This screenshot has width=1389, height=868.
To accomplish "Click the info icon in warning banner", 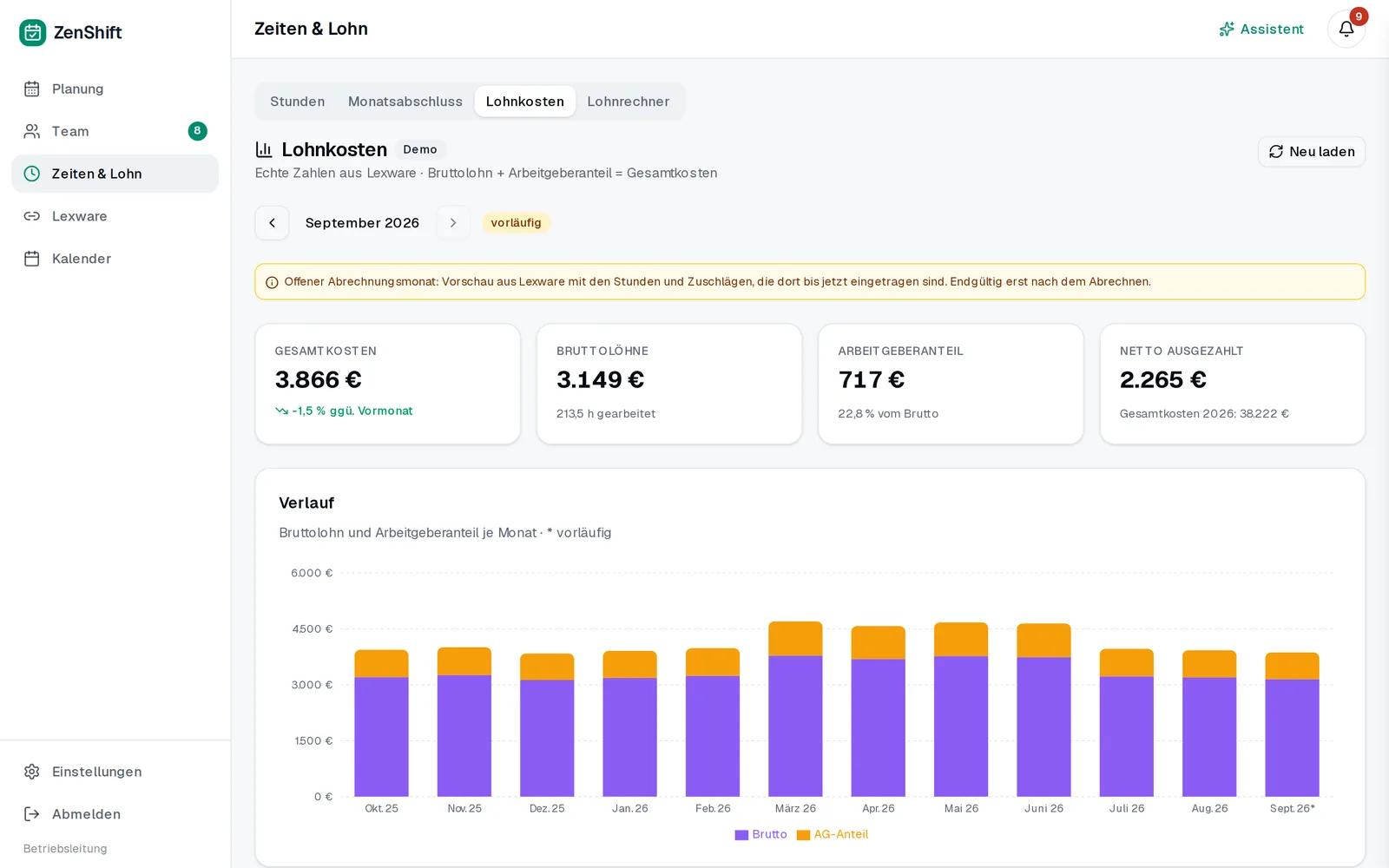I will click(x=272, y=282).
